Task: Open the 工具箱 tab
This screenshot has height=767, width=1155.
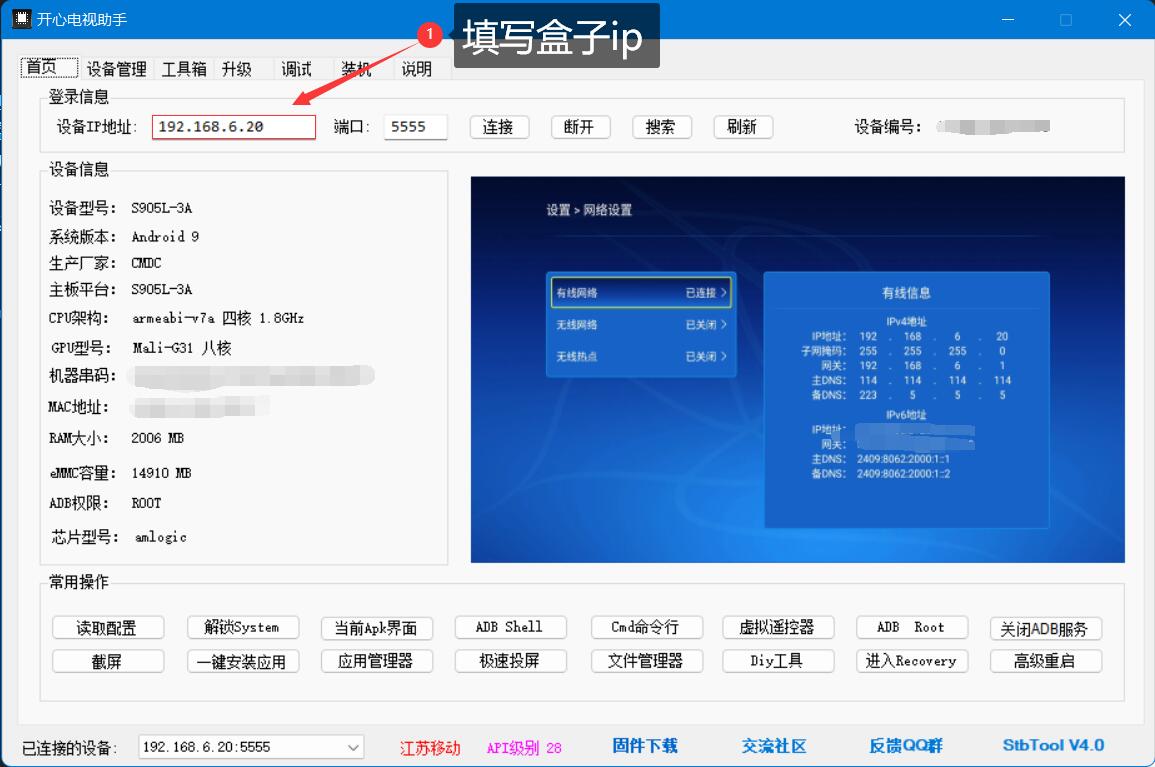Action: (x=183, y=68)
